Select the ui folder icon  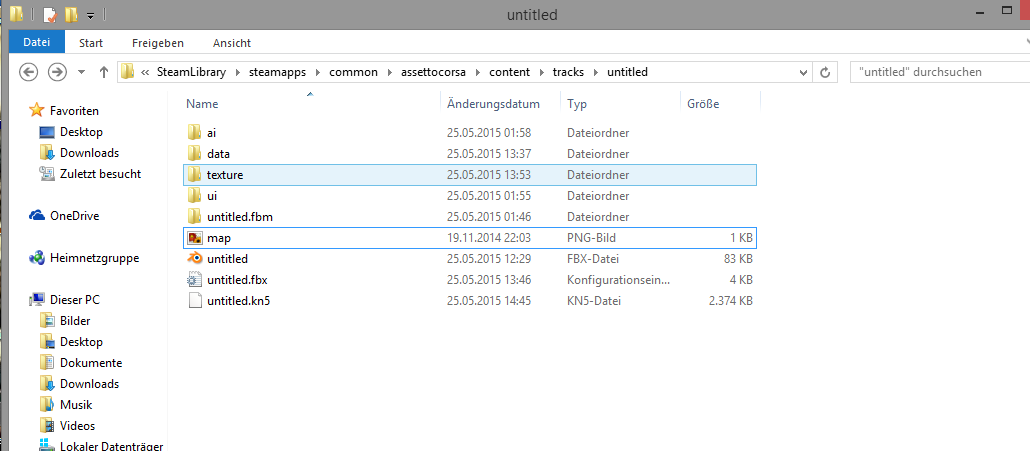click(194, 196)
